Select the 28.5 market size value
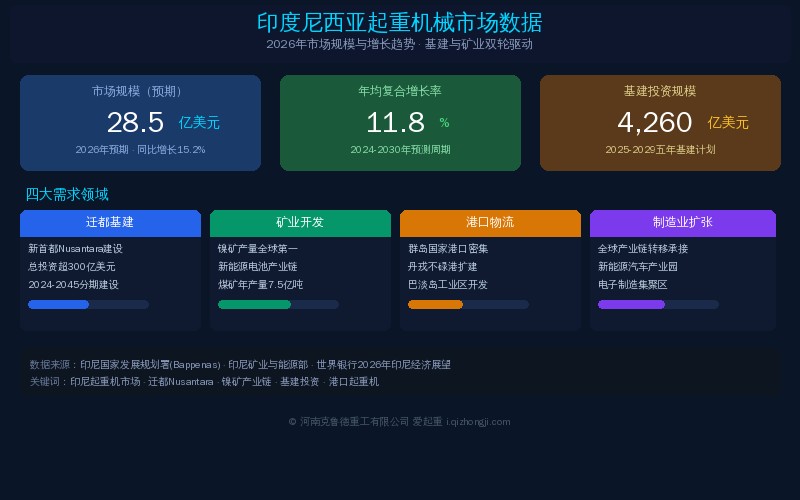800x500 pixels. pos(135,122)
